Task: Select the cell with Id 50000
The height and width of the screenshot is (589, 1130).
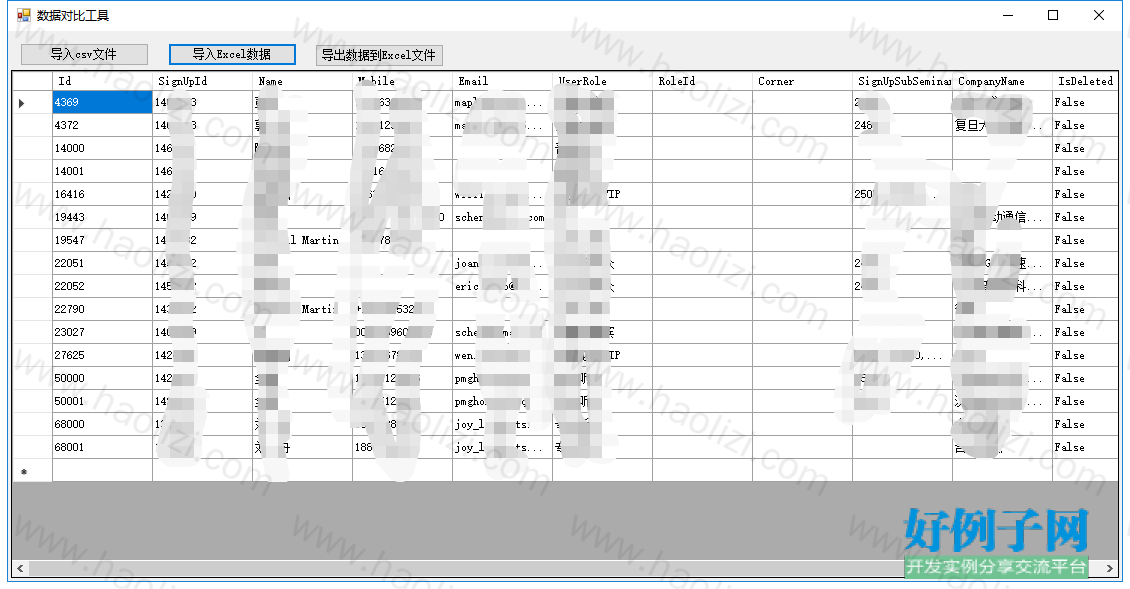Action: (x=102, y=378)
